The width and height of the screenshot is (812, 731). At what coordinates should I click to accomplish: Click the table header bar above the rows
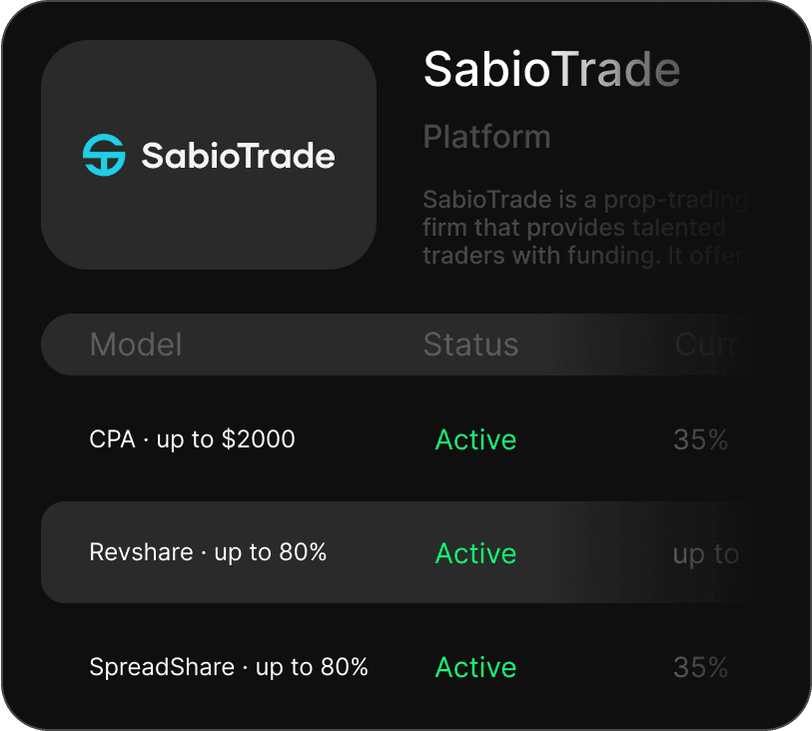click(x=400, y=344)
